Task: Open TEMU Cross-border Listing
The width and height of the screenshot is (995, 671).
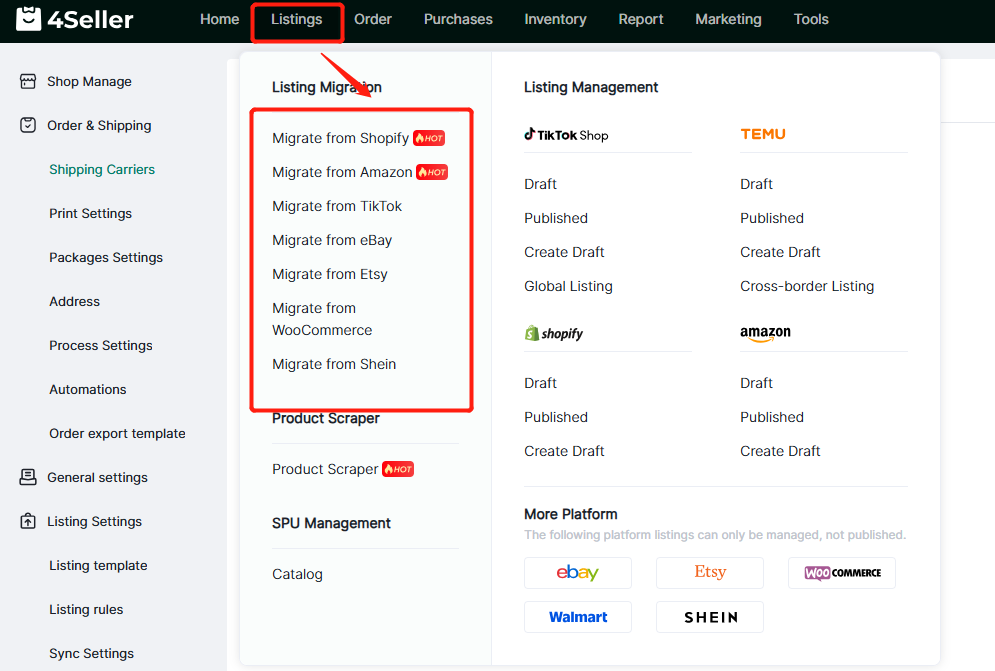Action: point(807,286)
